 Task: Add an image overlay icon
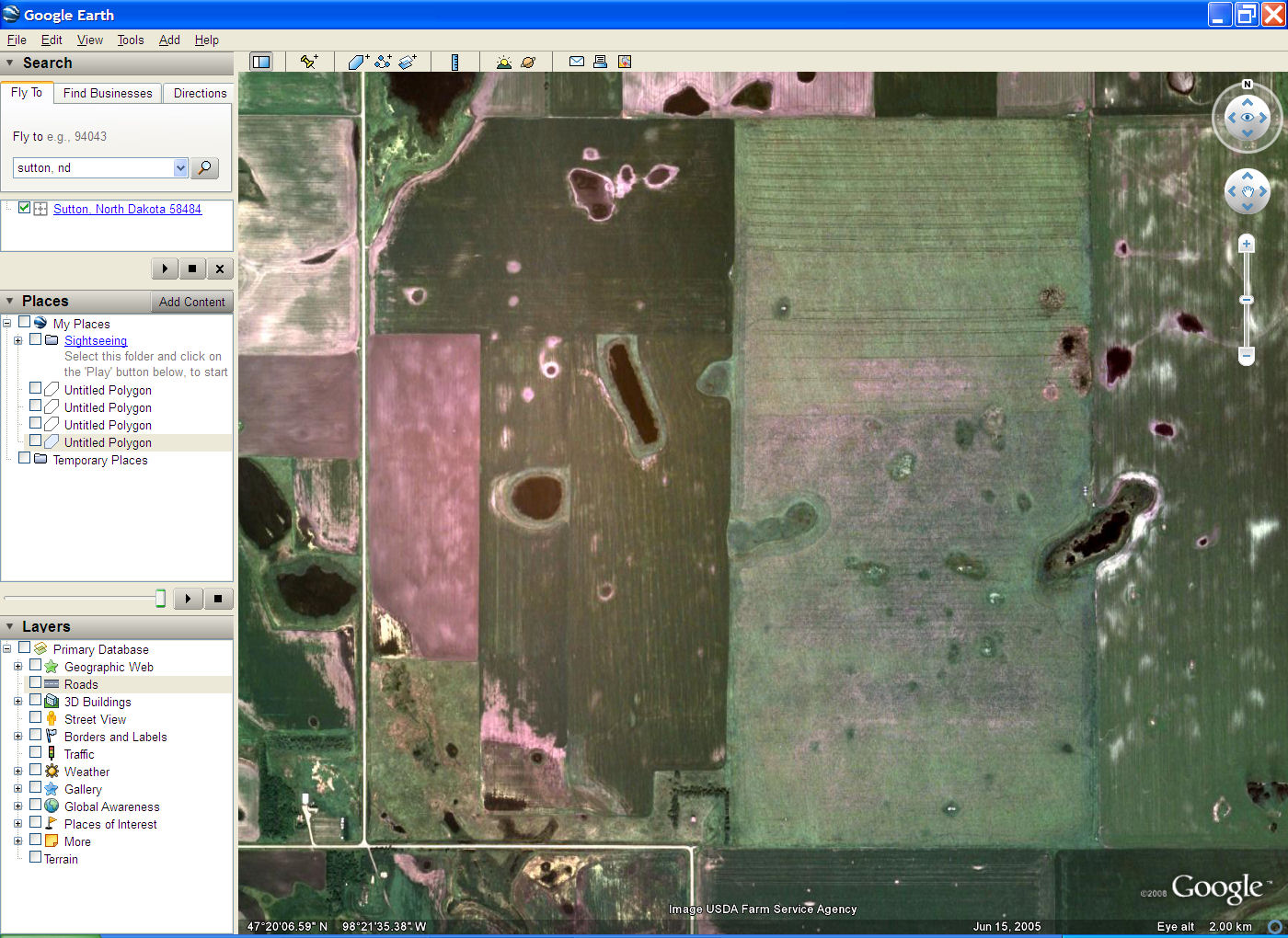click(408, 62)
